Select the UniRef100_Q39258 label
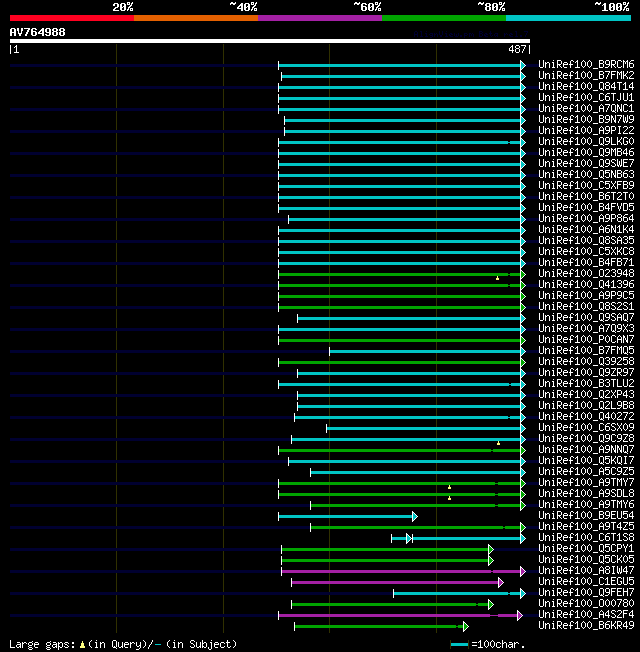 [x=586, y=361]
